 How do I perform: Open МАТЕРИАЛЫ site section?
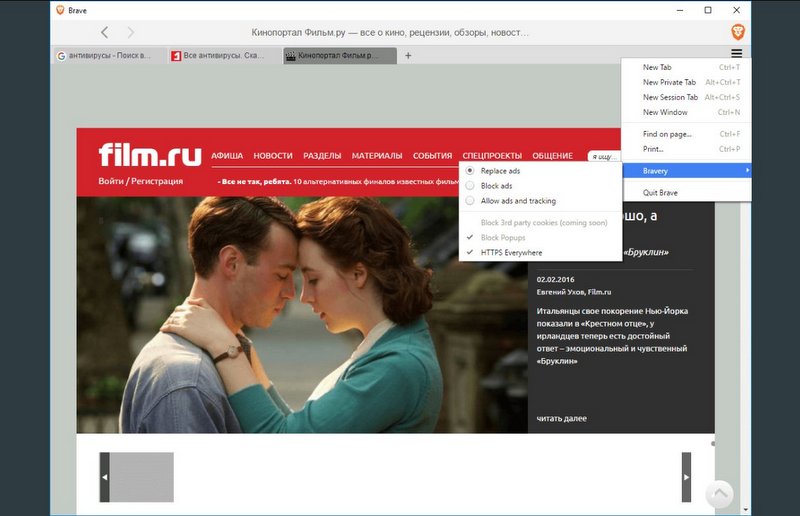coord(377,156)
